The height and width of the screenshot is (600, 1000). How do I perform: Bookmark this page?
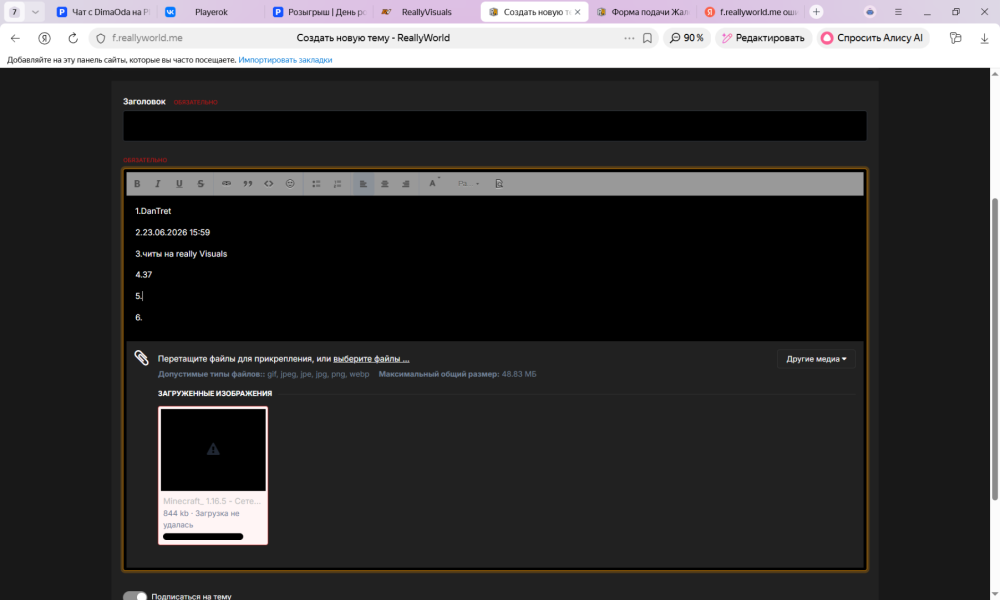(647, 38)
